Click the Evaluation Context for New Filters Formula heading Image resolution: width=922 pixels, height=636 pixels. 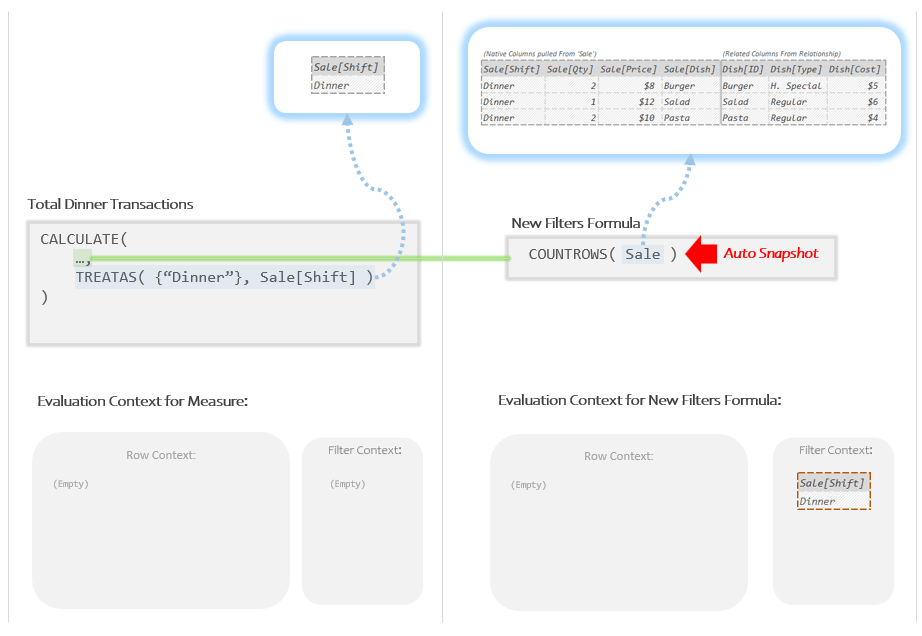tap(639, 400)
